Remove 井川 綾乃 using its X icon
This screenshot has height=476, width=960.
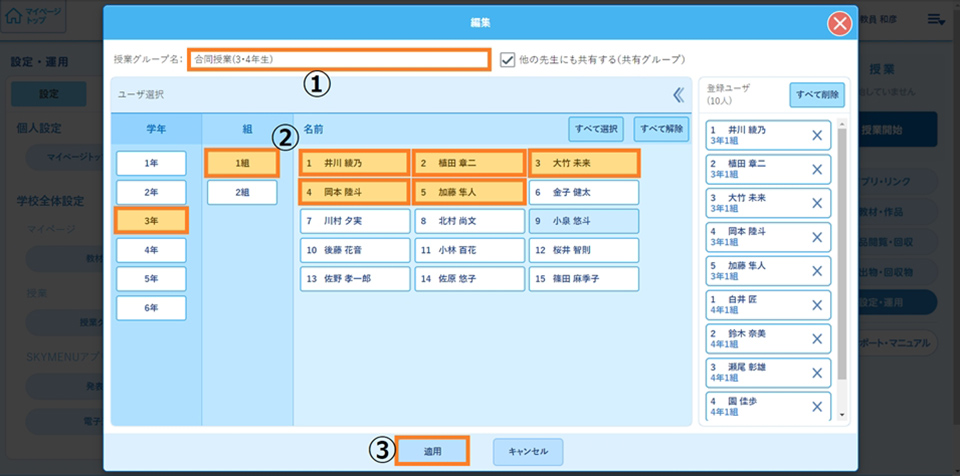coord(816,134)
